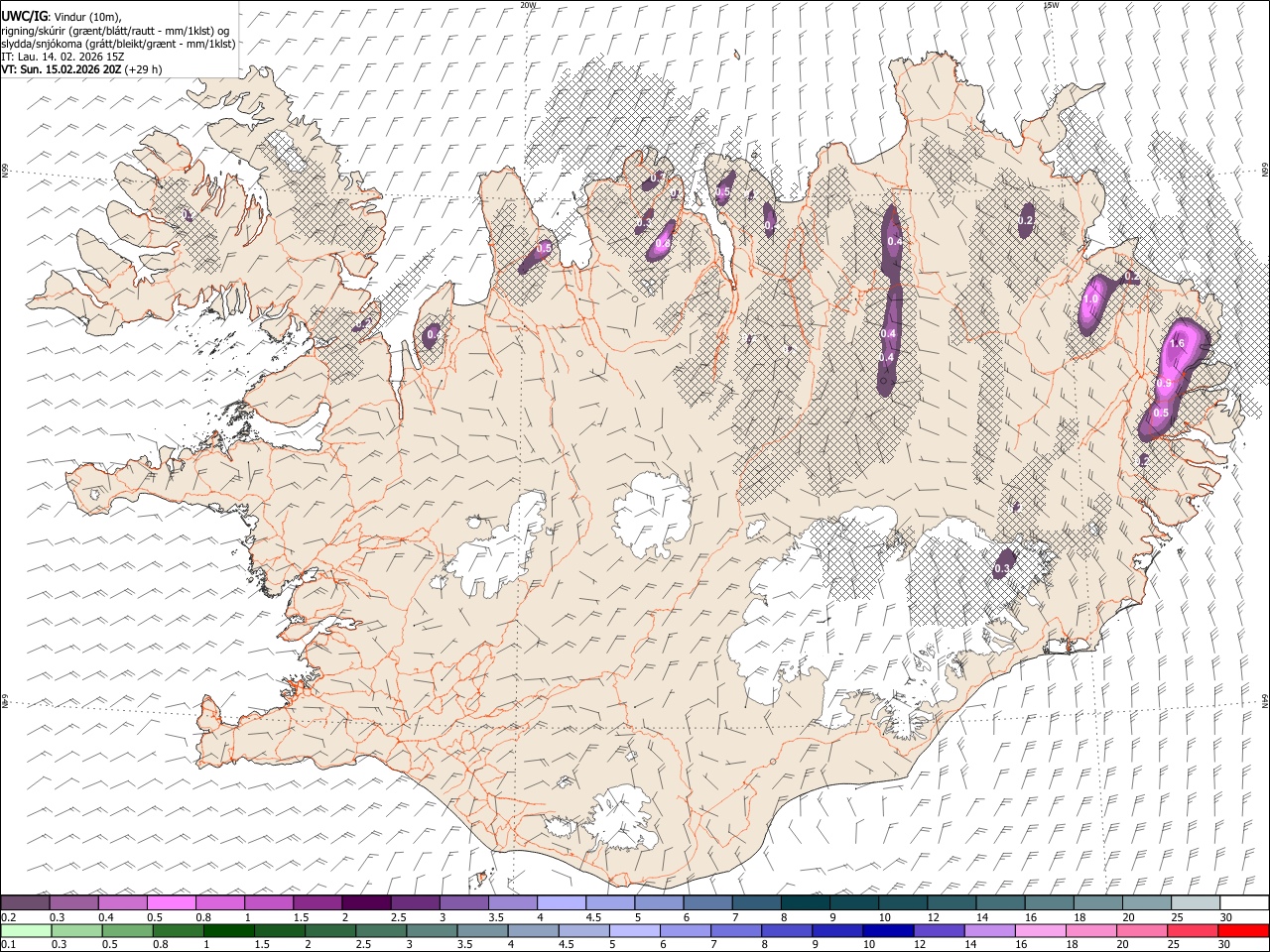
Task: Click the 'IT: Lau. 14. 02. 2026 15Z' line
Action: coord(63,57)
